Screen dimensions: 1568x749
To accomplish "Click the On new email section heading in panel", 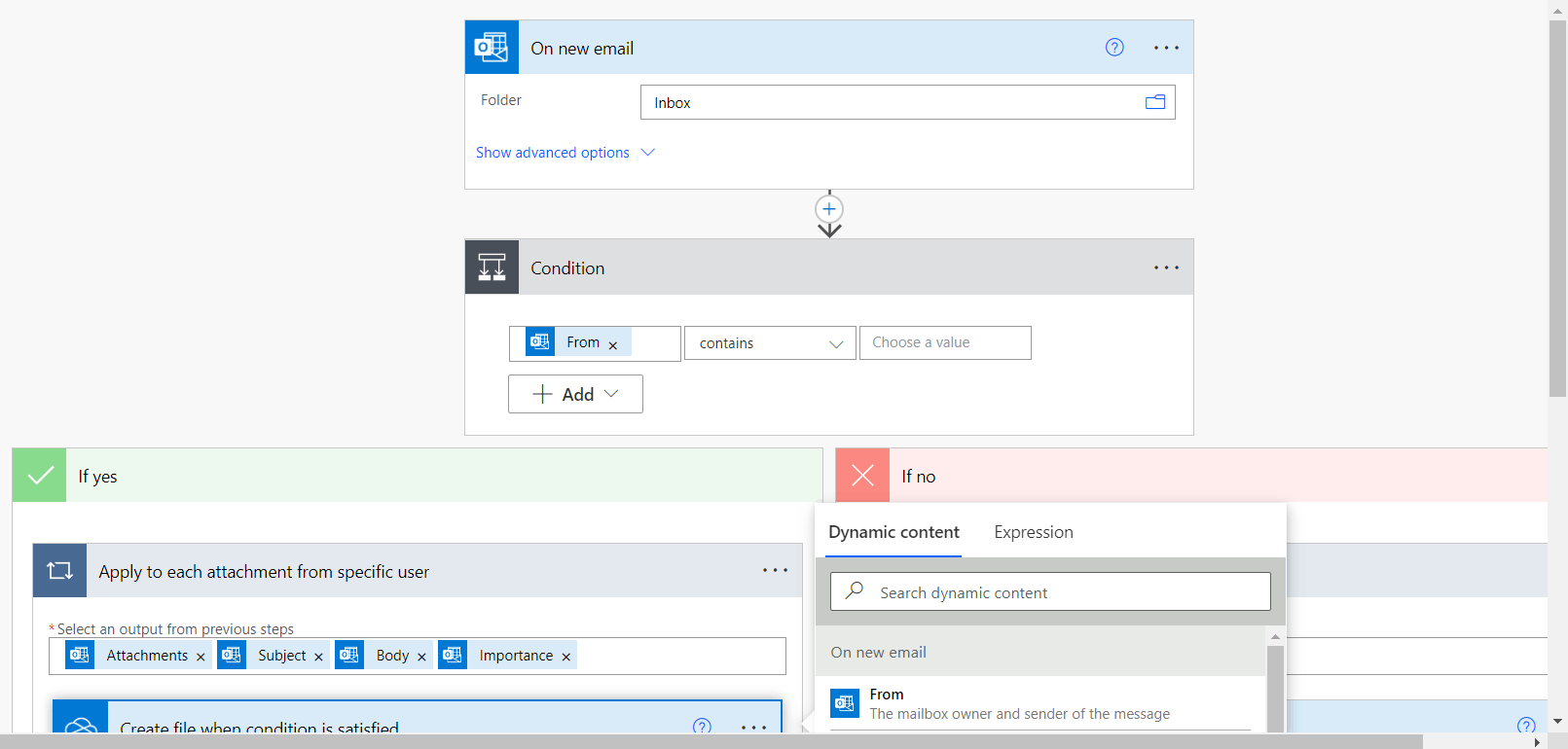I will coord(878,653).
